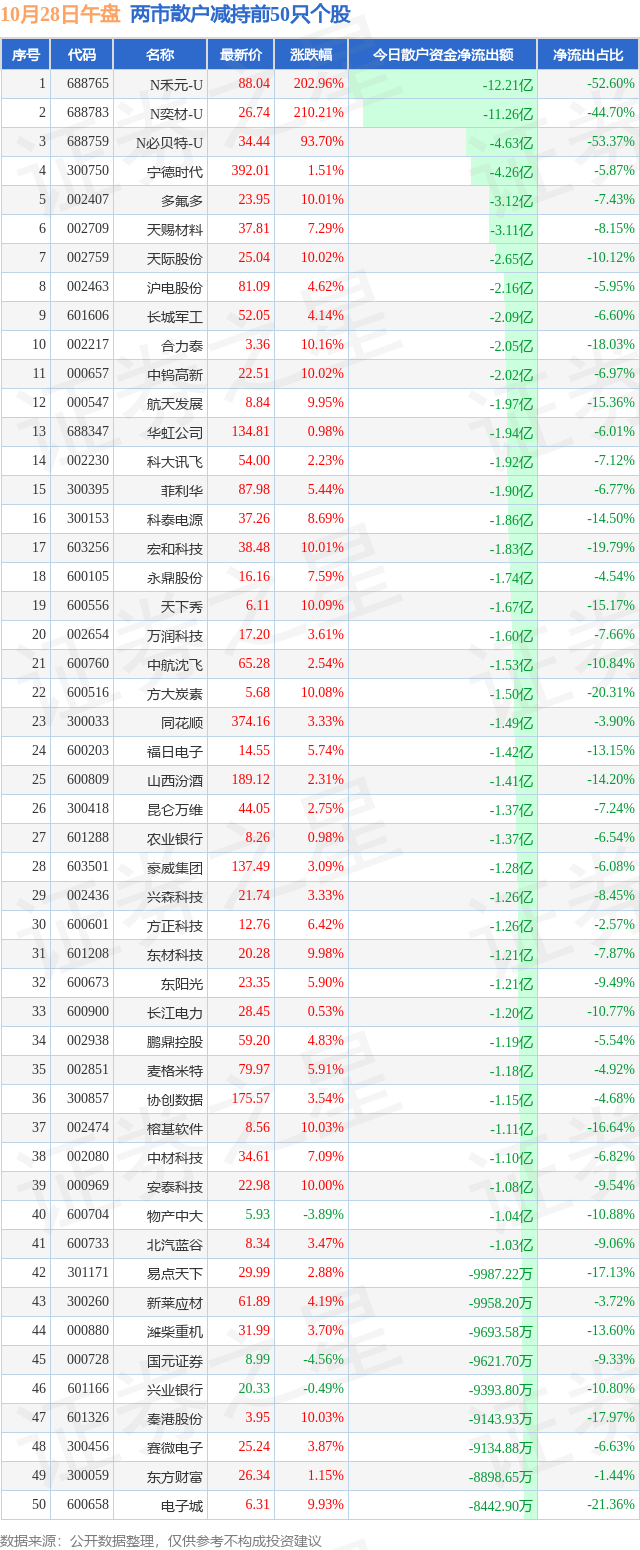Screen dimensions: 640x1550
Task: Click the 今日散户资金净流出额 column header
Action: tap(443, 55)
